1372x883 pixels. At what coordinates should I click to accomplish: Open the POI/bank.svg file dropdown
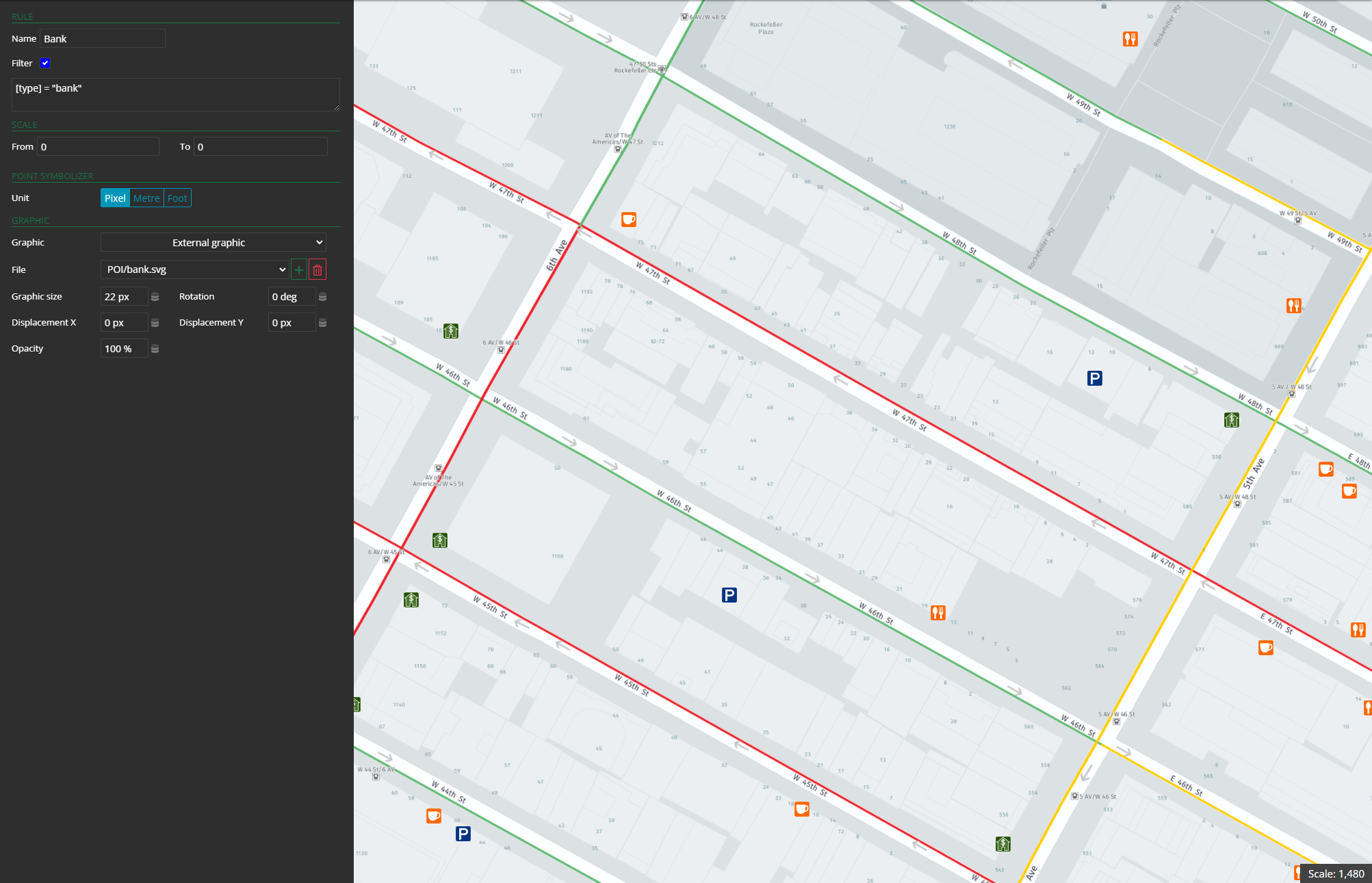(x=195, y=270)
